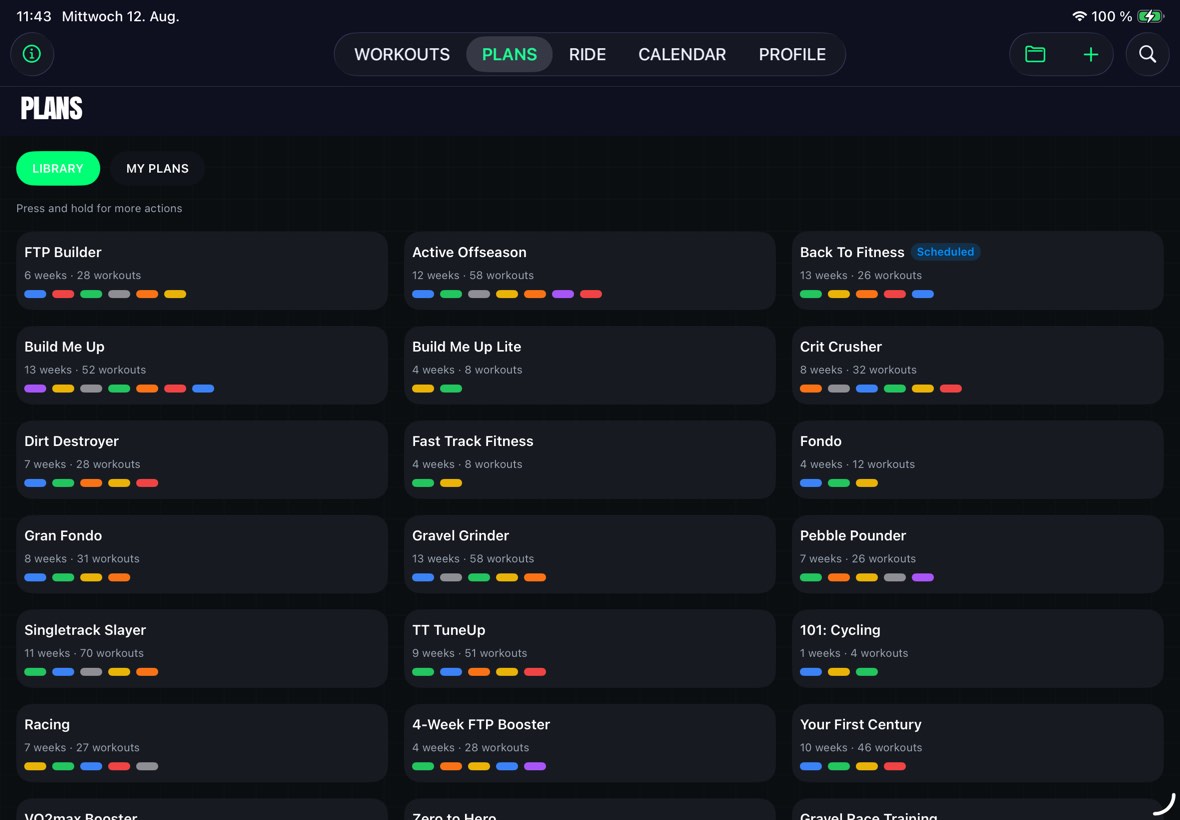
Task: Switch to MY PLANS filter
Action: pyautogui.click(x=157, y=169)
